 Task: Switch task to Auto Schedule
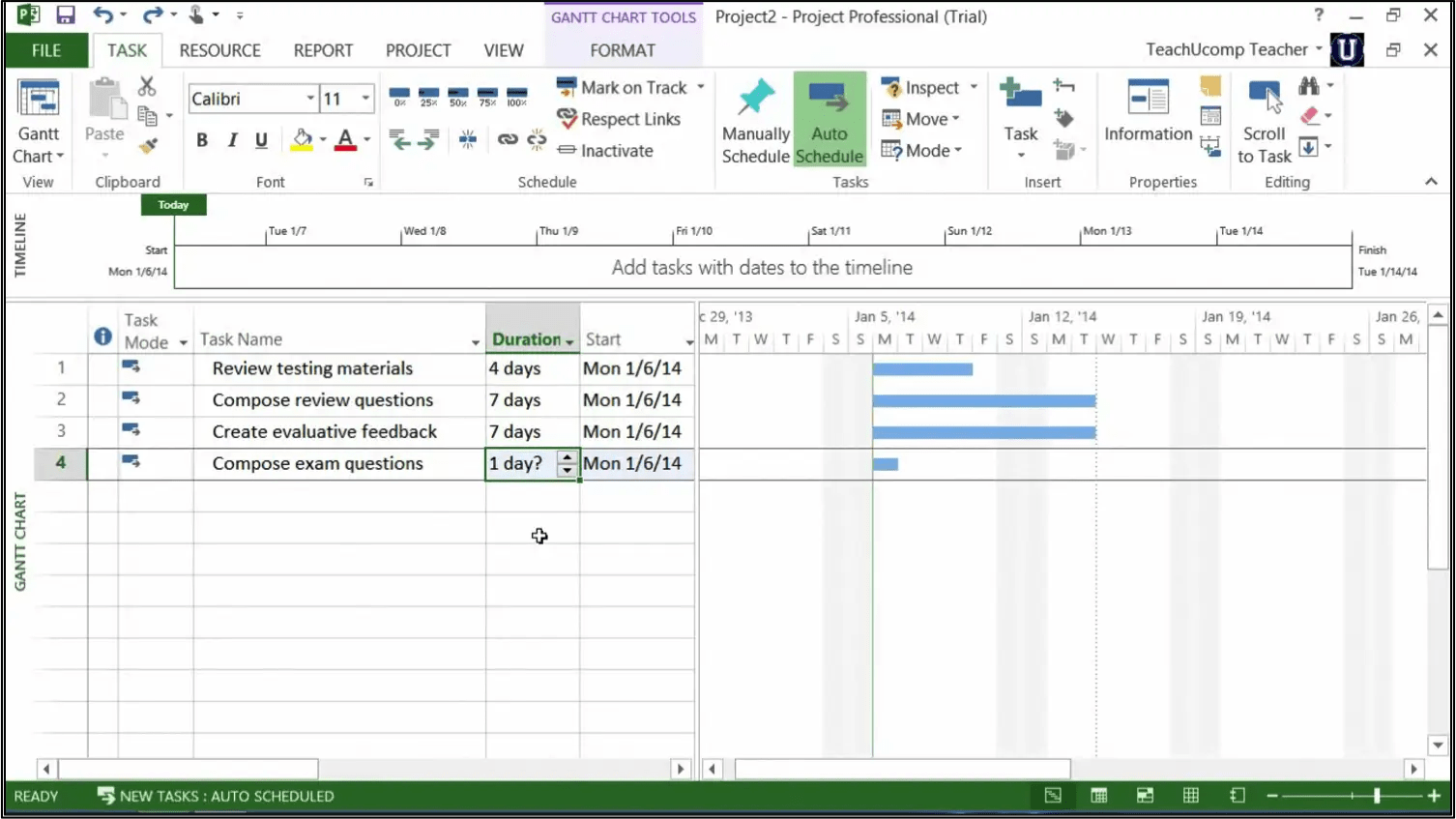830,121
